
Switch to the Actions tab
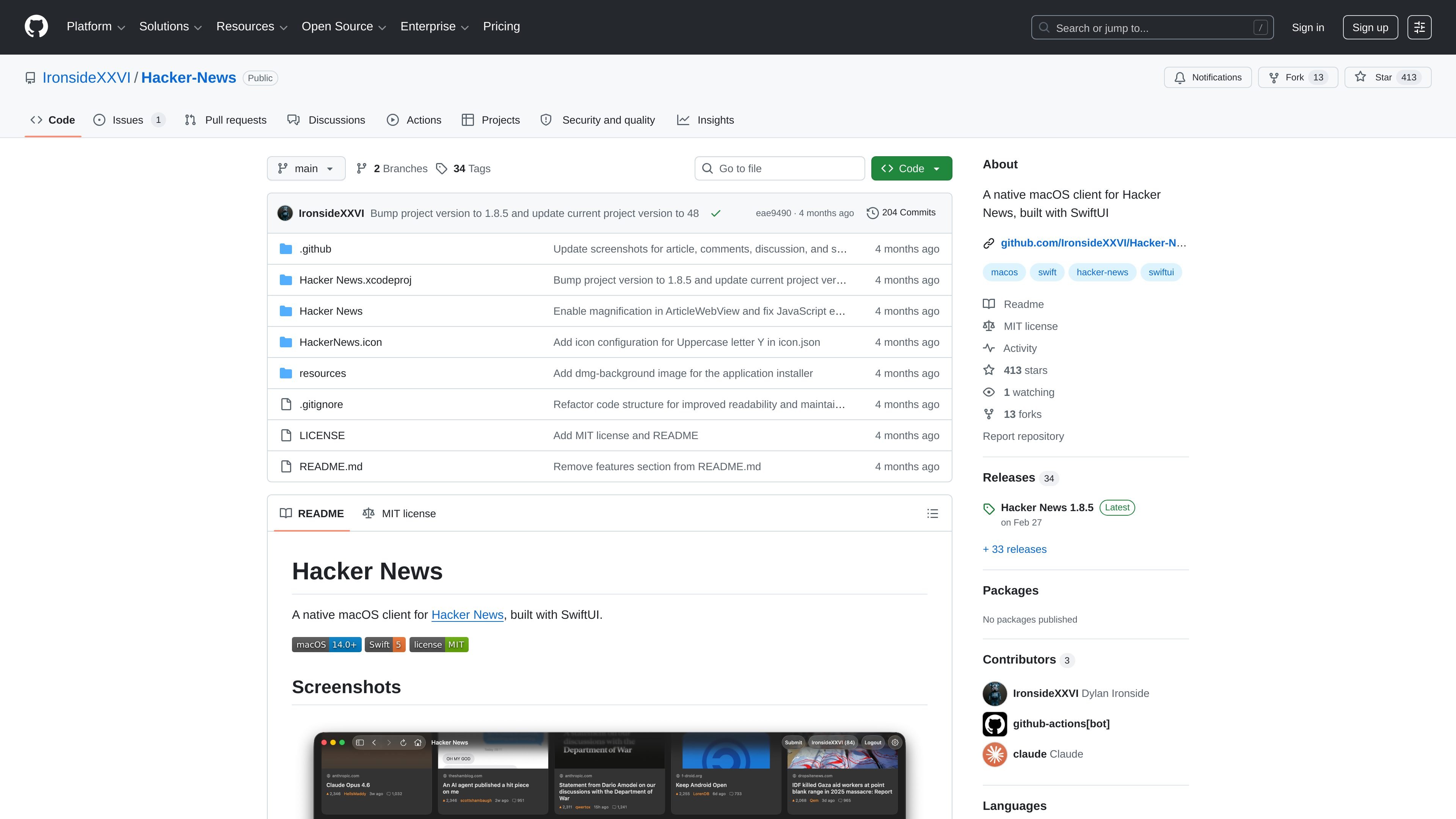click(x=414, y=120)
